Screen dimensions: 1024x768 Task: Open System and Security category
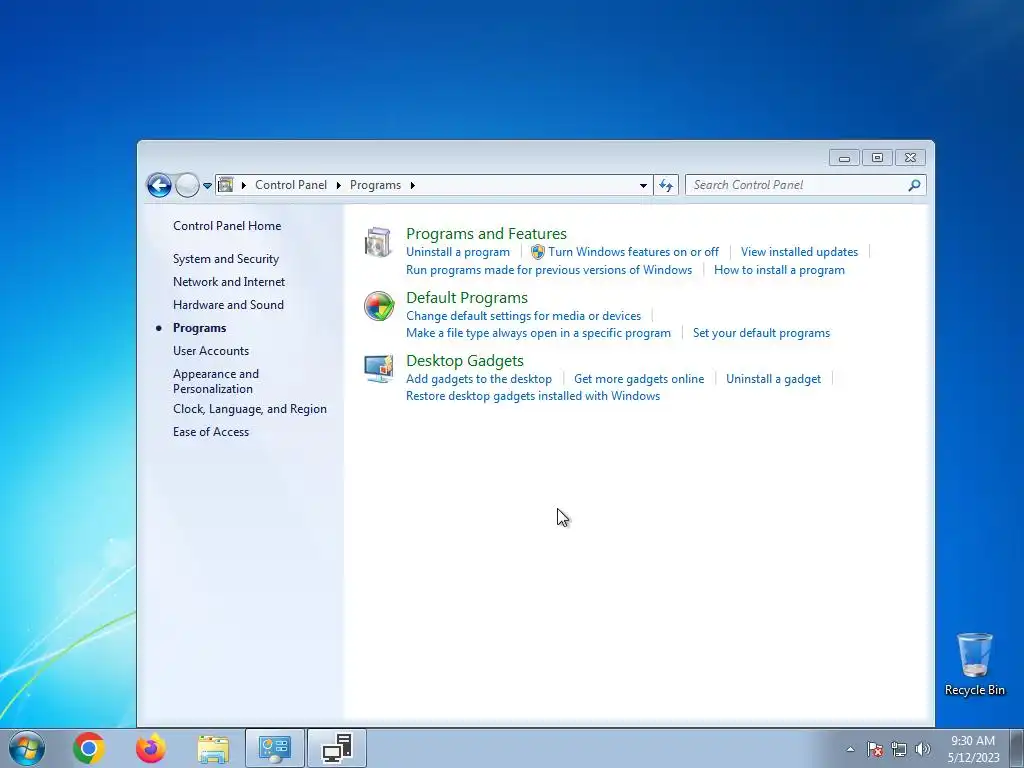[x=226, y=259]
